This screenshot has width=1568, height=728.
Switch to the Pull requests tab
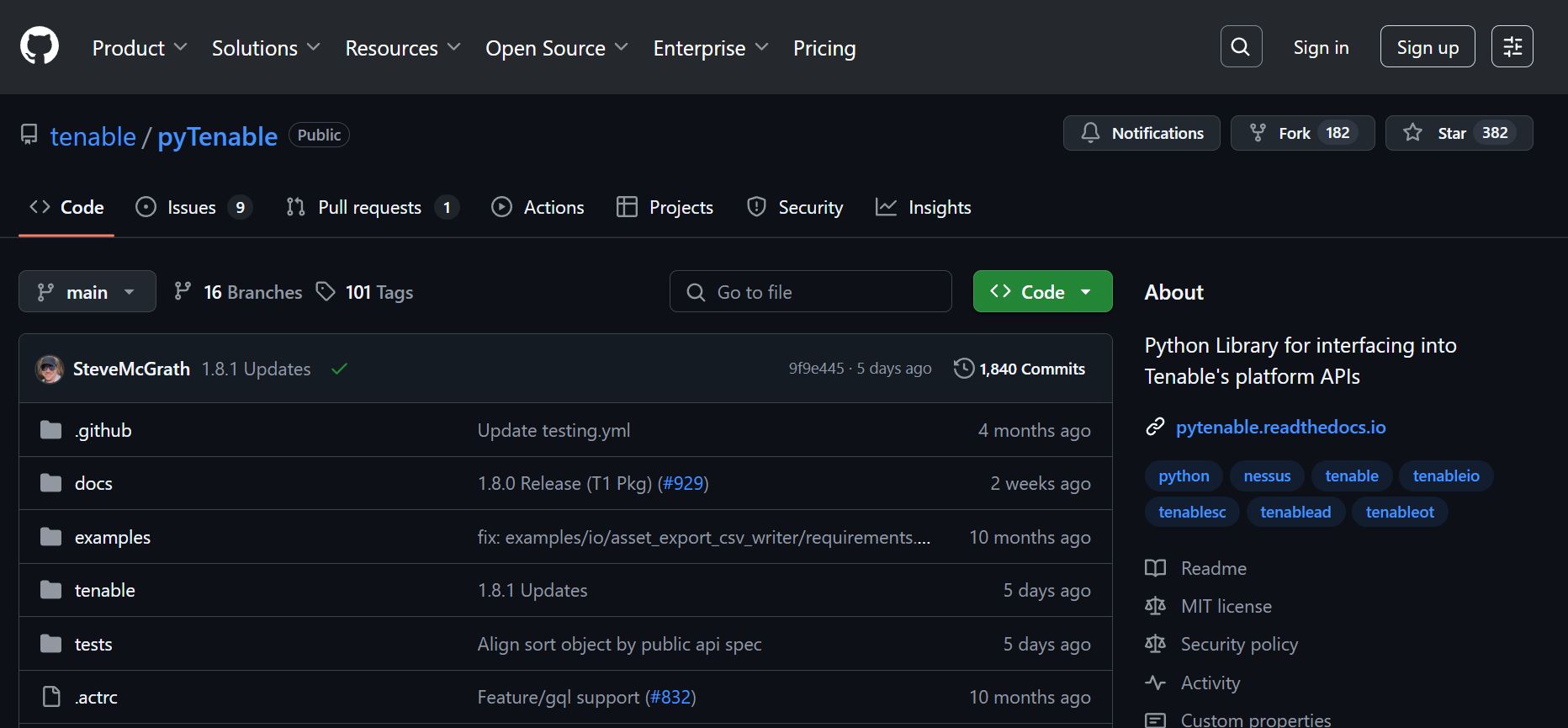point(373,207)
